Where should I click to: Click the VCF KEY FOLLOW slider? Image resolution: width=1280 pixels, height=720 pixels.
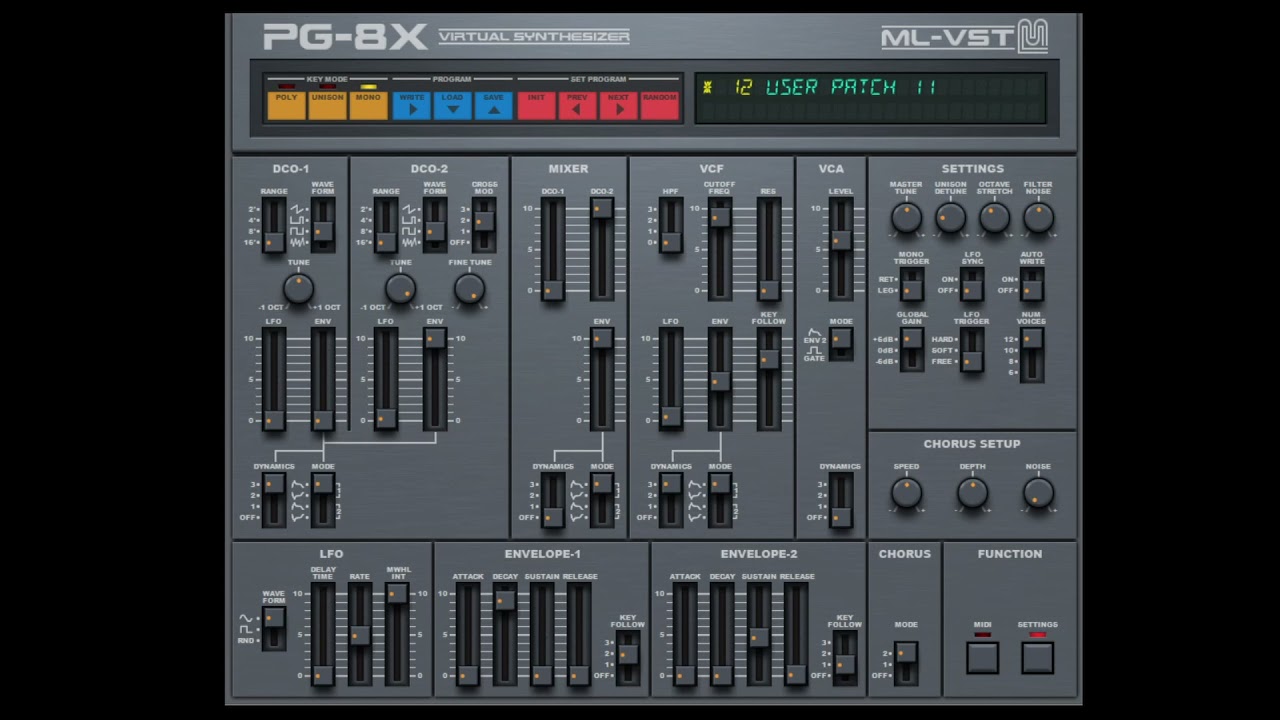768,380
